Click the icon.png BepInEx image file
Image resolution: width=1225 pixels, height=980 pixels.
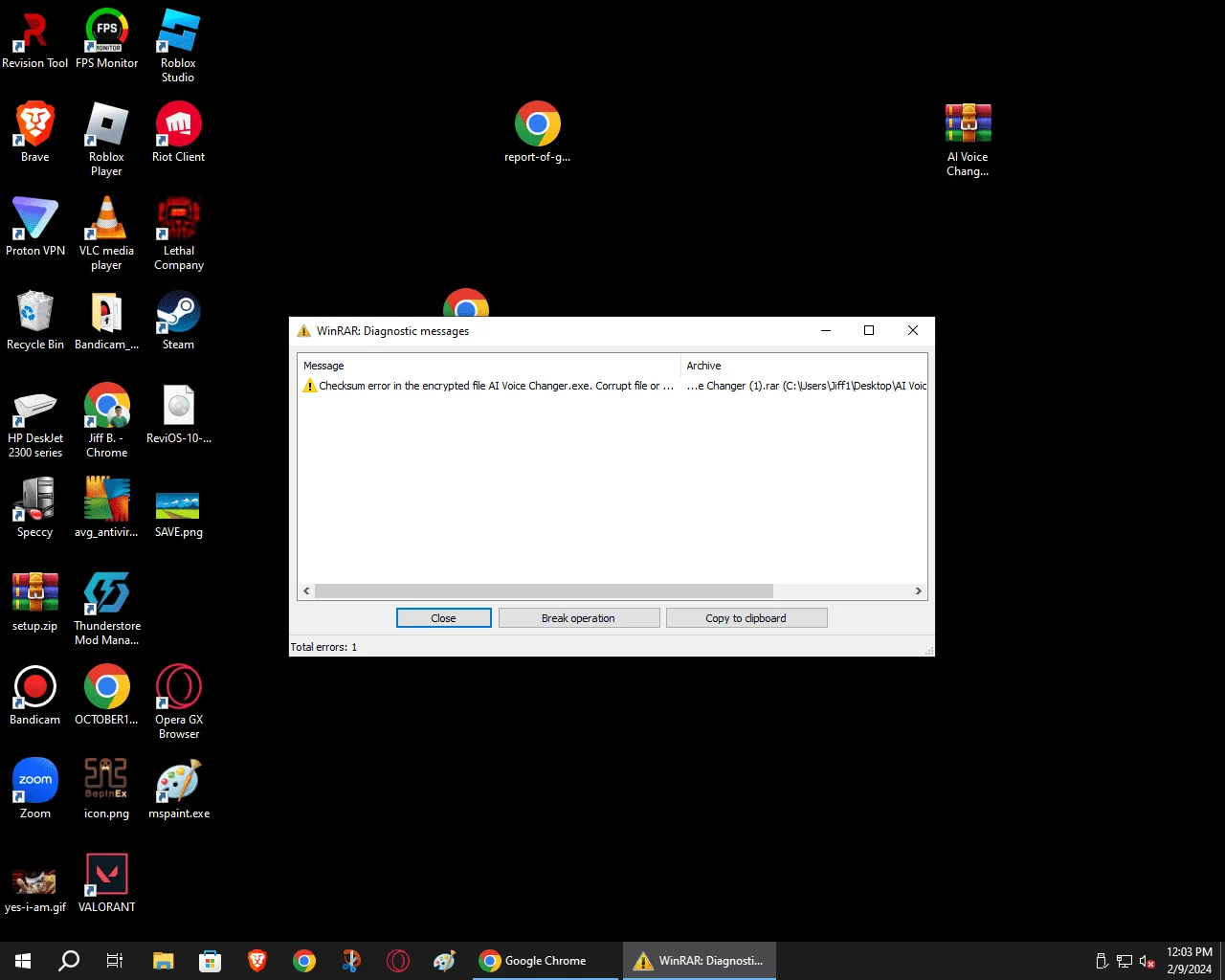(x=106, y=789)
